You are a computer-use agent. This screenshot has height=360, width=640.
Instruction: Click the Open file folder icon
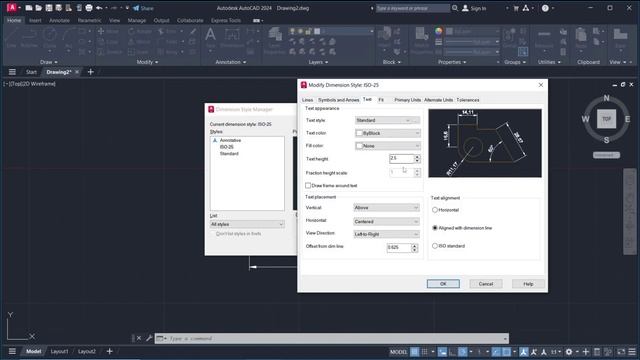(x=39, y=8)
